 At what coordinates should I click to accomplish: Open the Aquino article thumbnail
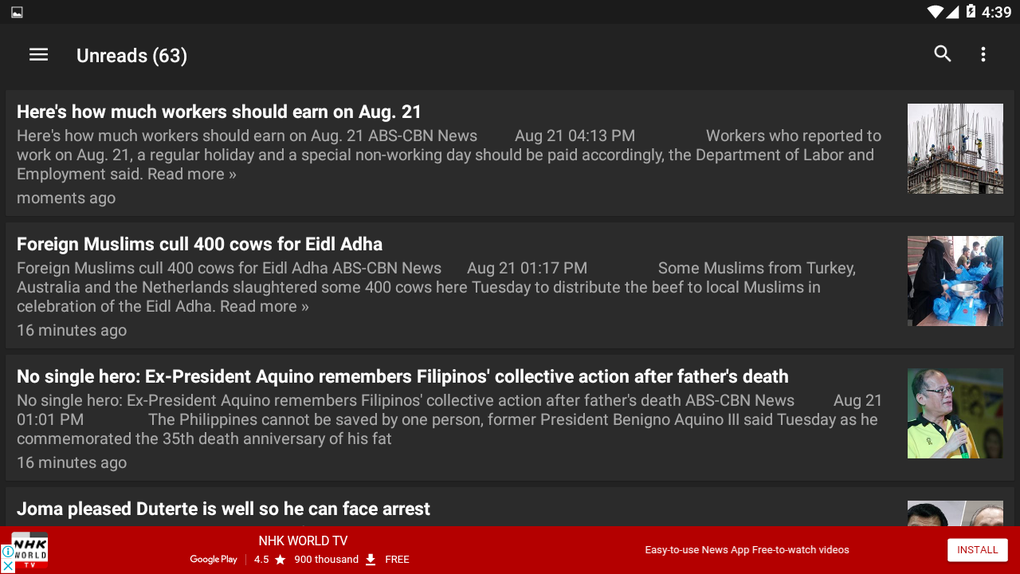point(955,413)
